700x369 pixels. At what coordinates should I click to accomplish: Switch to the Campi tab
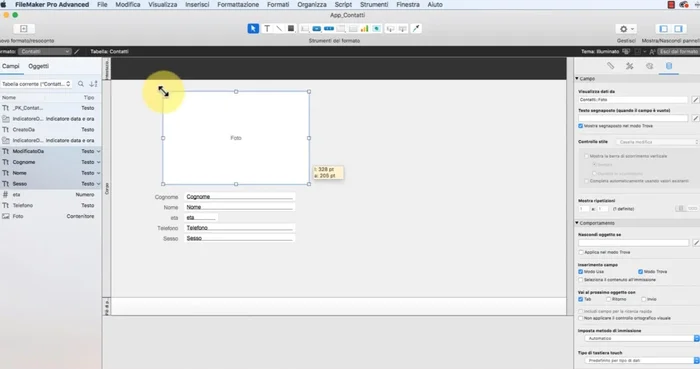tap(11, 66)
